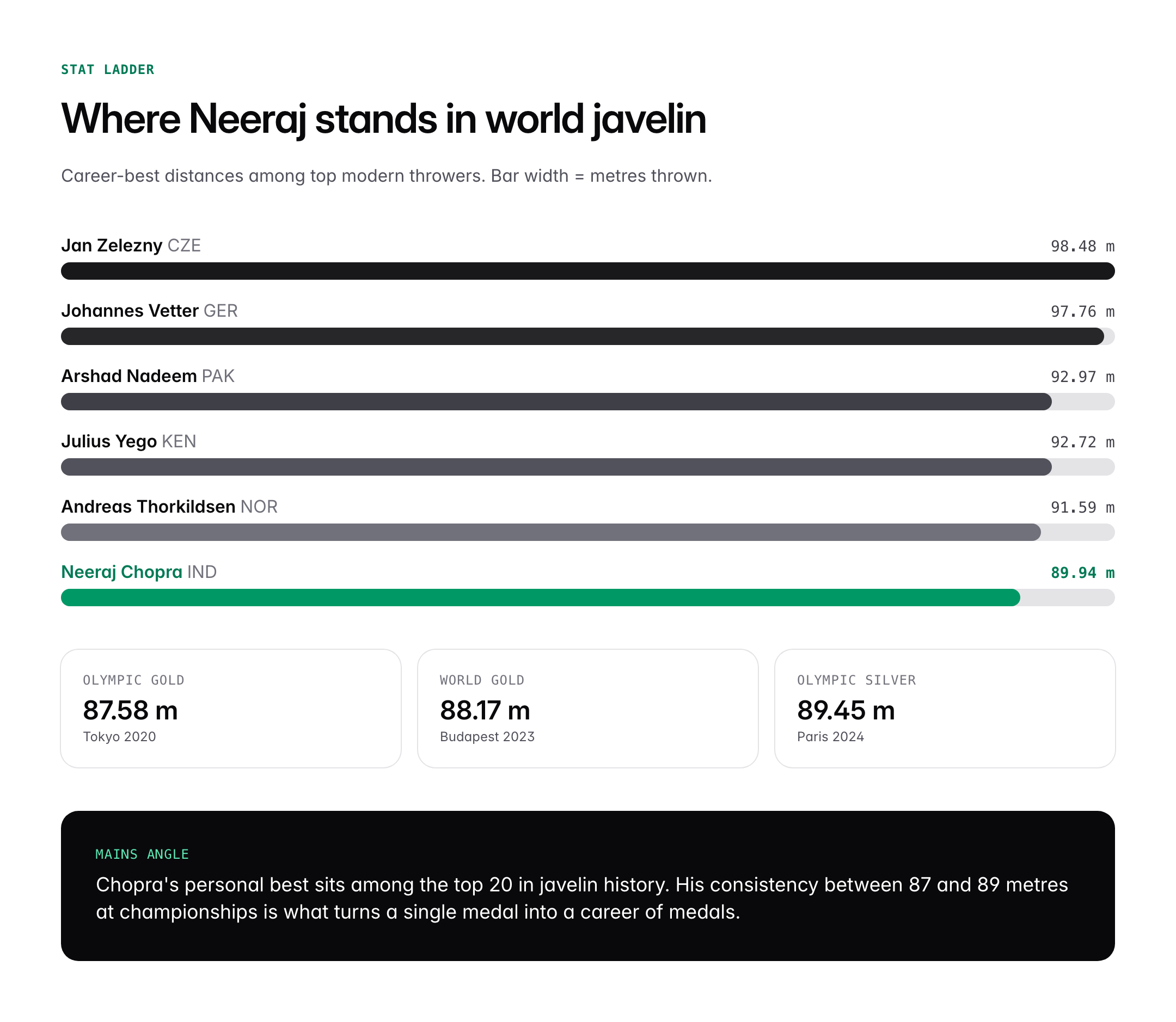This screenshot has width=1176, height=1022.
Task: Click the career-best distances subtitle text
Action: click(x=387, y=176)
